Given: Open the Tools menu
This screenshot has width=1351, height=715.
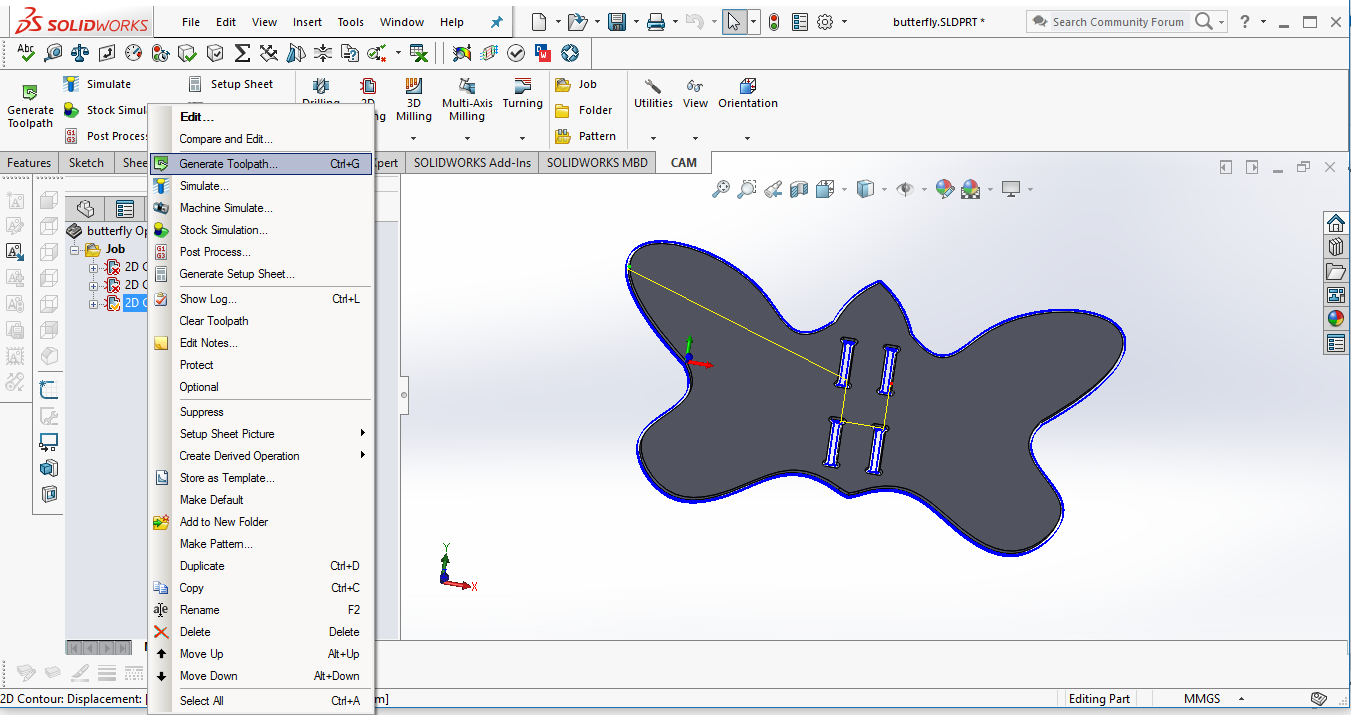Looking at the screenshot, I should tap(350, 22).
